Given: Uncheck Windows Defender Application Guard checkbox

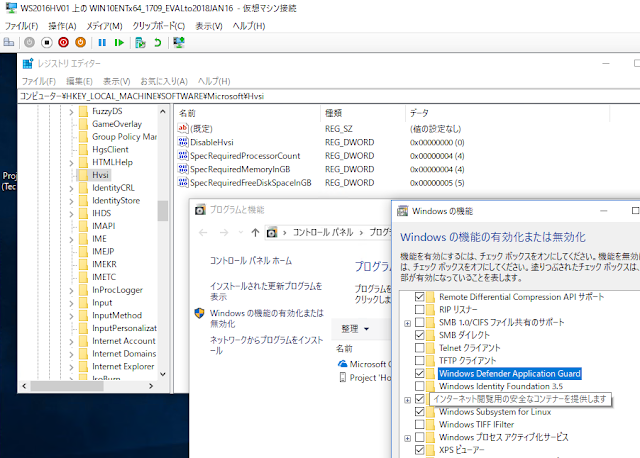Looking at the screenshot, I should (419, 374).
